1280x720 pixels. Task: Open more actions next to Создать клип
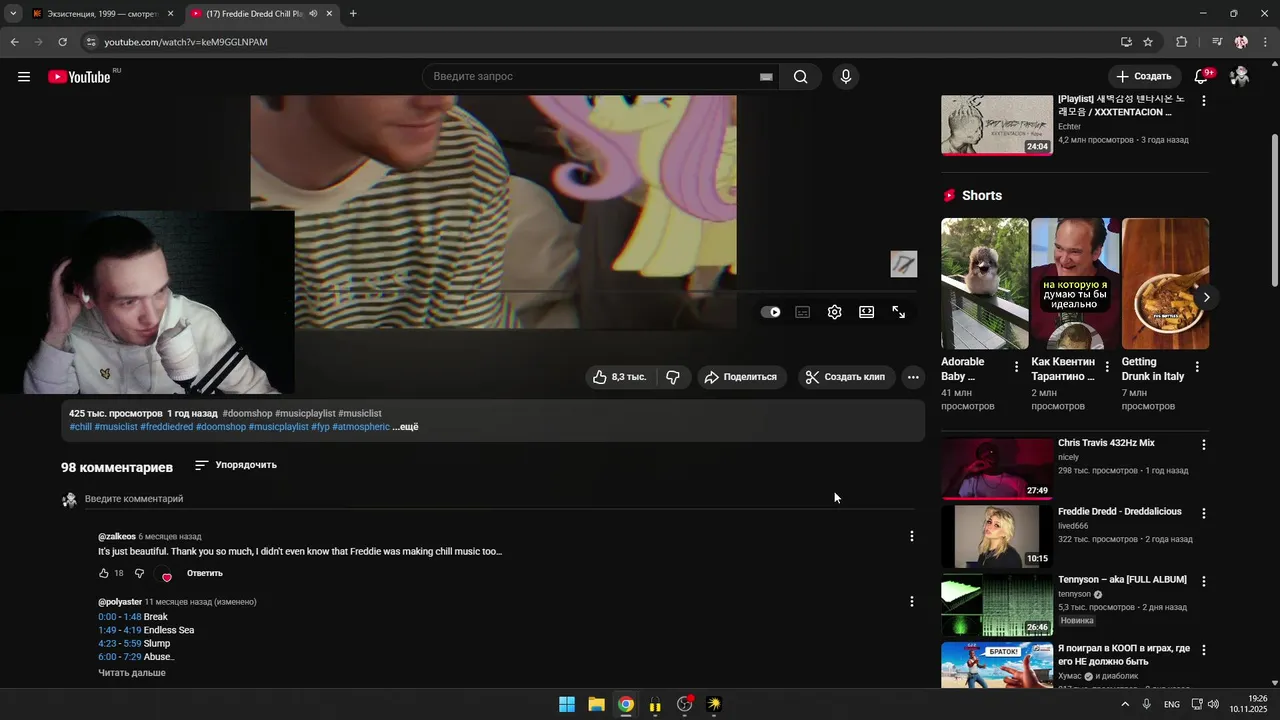click(913, 377)
